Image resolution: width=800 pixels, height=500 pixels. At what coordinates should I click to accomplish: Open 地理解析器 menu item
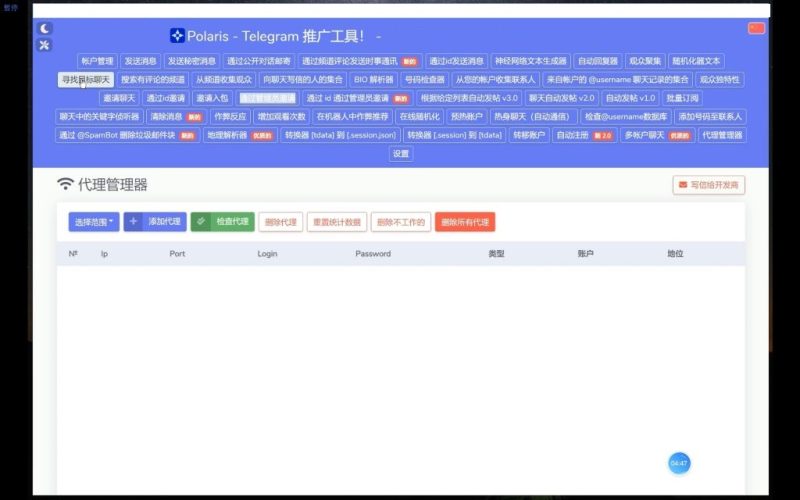[x=240, y=135]
